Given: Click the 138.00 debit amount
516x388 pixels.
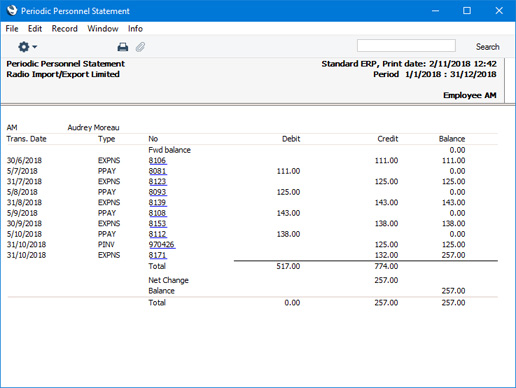Looking at the screenshot, I should pyautogui.click(x=288, y=234).
